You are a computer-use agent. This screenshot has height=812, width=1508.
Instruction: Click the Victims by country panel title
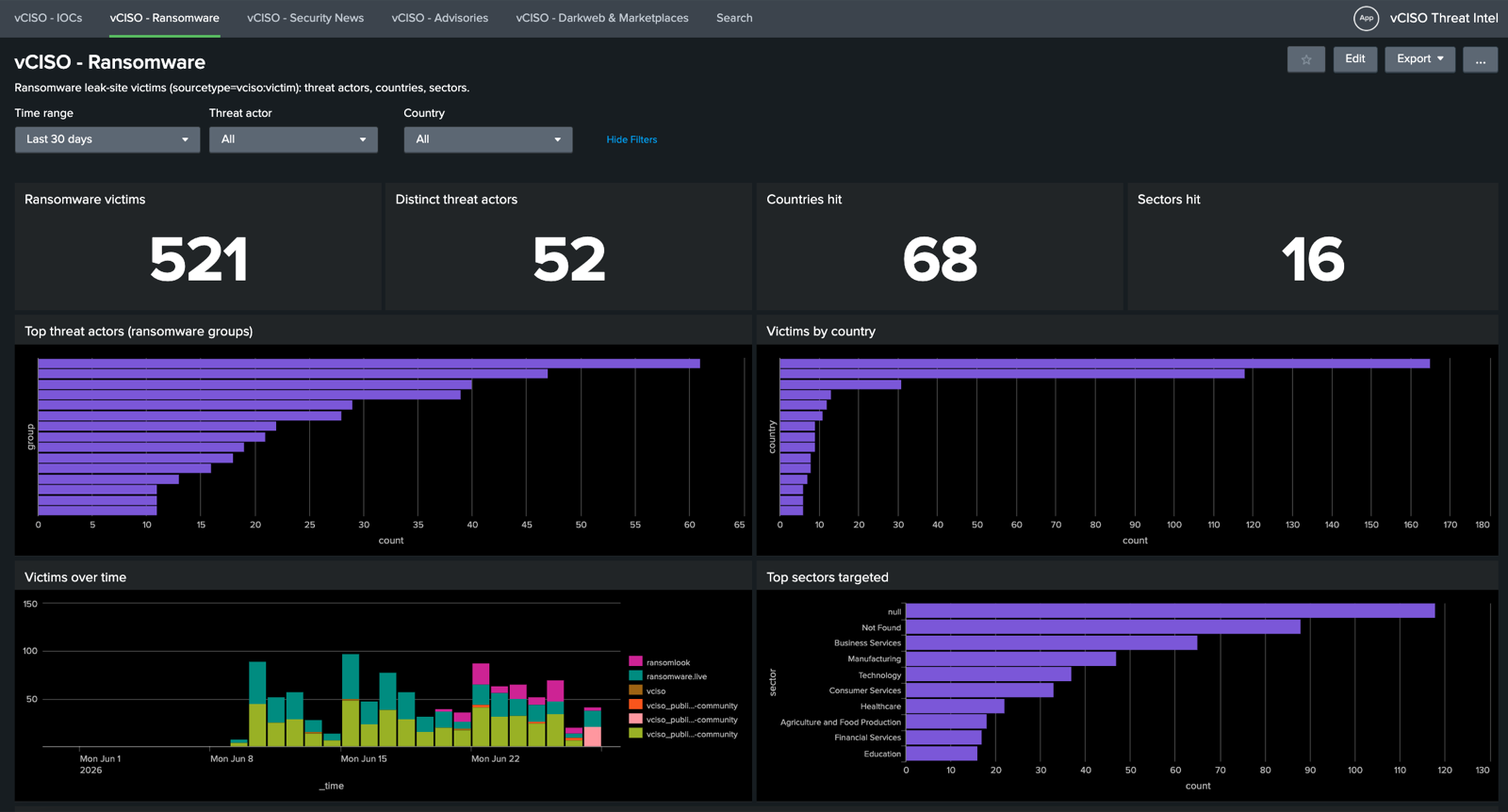pyautogui.click(x=821, y=332)
